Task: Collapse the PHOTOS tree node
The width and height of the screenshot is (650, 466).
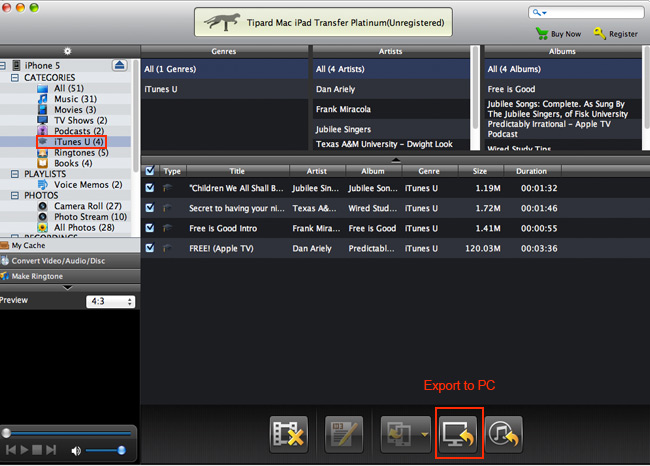Action: coord(15,195)
